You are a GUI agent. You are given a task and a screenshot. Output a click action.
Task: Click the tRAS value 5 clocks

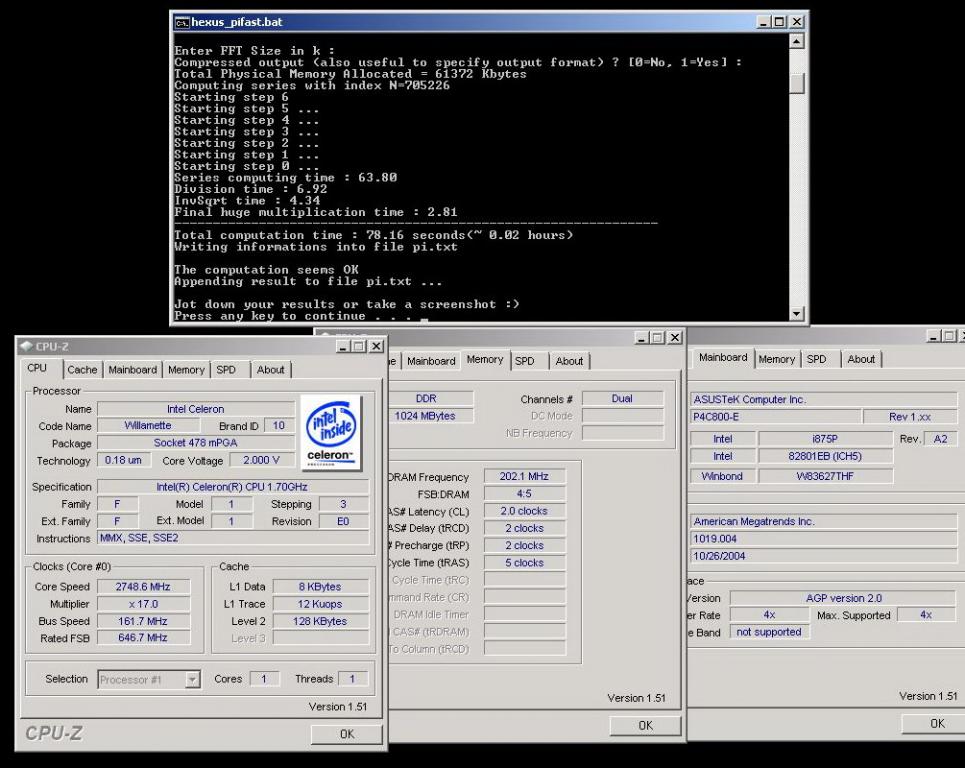click(524, 562)
